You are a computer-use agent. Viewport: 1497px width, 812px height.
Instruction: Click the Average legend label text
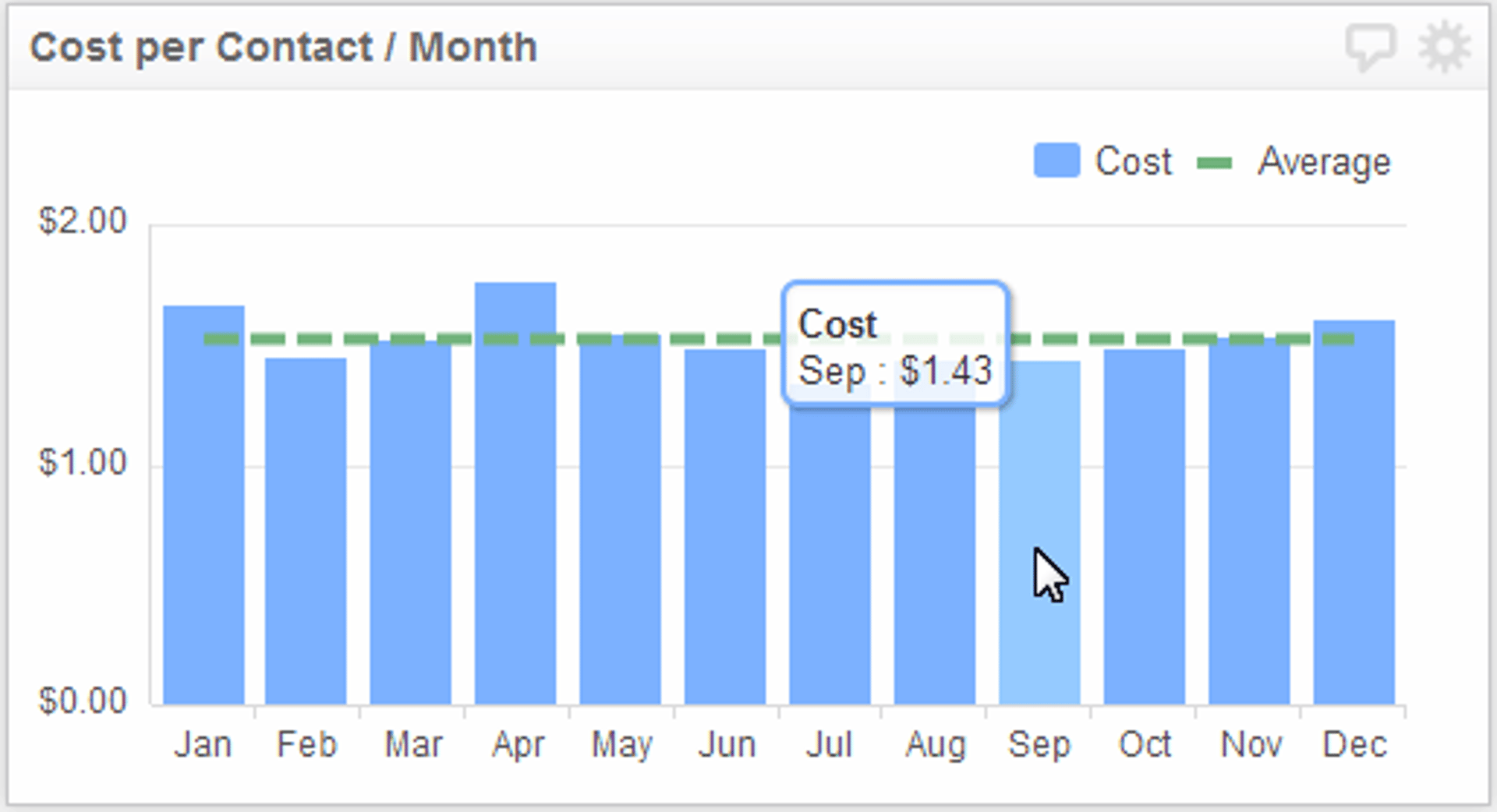pos(1323,161)
